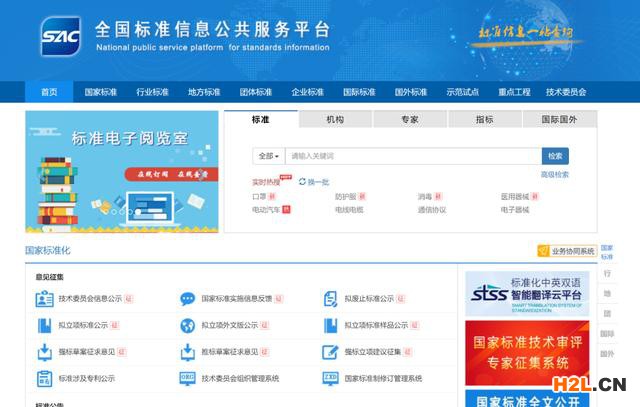The image size is (640, 407).
Task: Open 技术委员会信息公示 icon
Action: pos(44,298)
